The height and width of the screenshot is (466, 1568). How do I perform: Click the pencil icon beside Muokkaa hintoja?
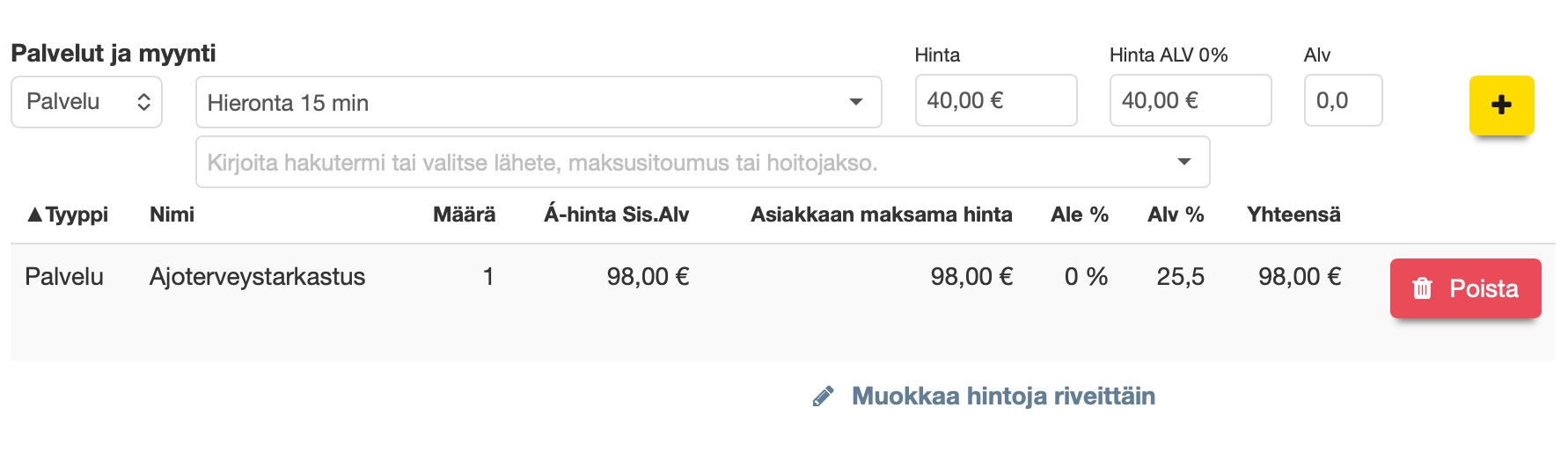pos(823,397)
